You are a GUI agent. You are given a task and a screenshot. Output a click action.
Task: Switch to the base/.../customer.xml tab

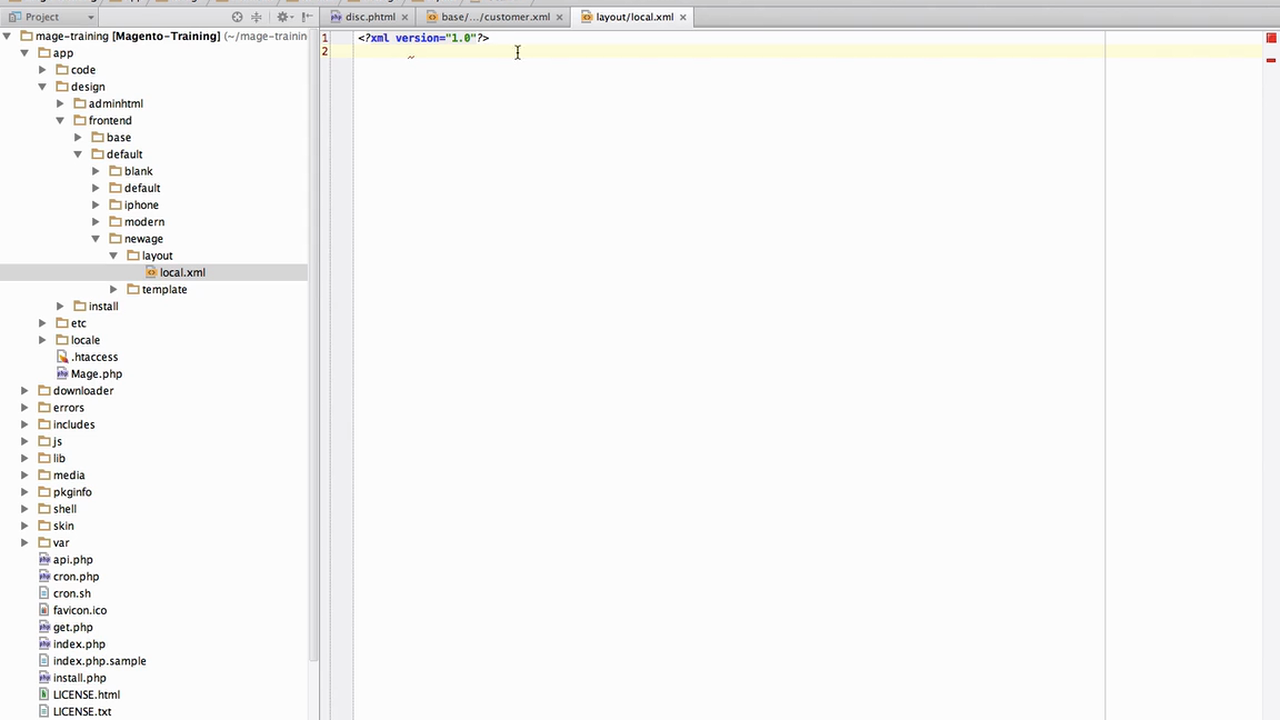click(495, 16)
